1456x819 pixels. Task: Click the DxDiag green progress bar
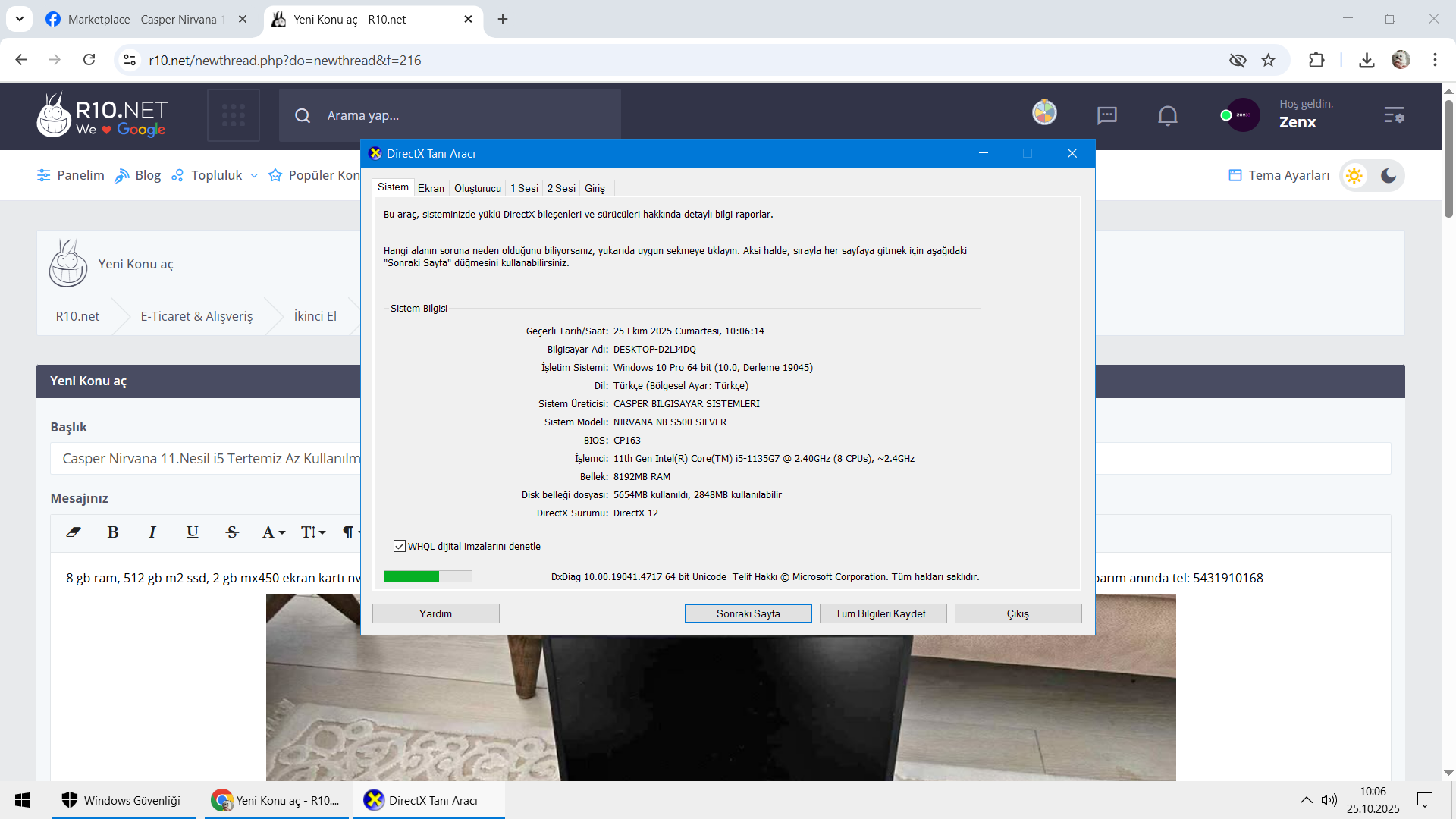tap(428, 576)
